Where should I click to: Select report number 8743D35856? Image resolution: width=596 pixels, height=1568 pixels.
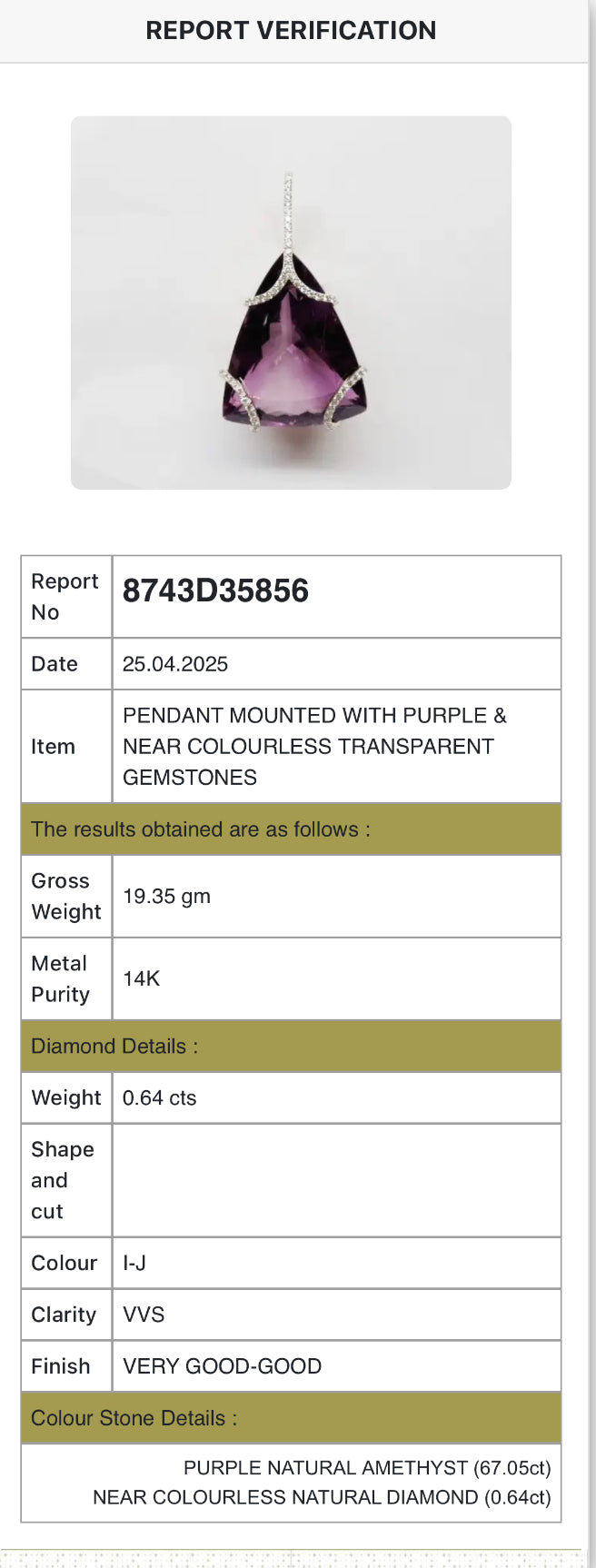tap(215, 591)
